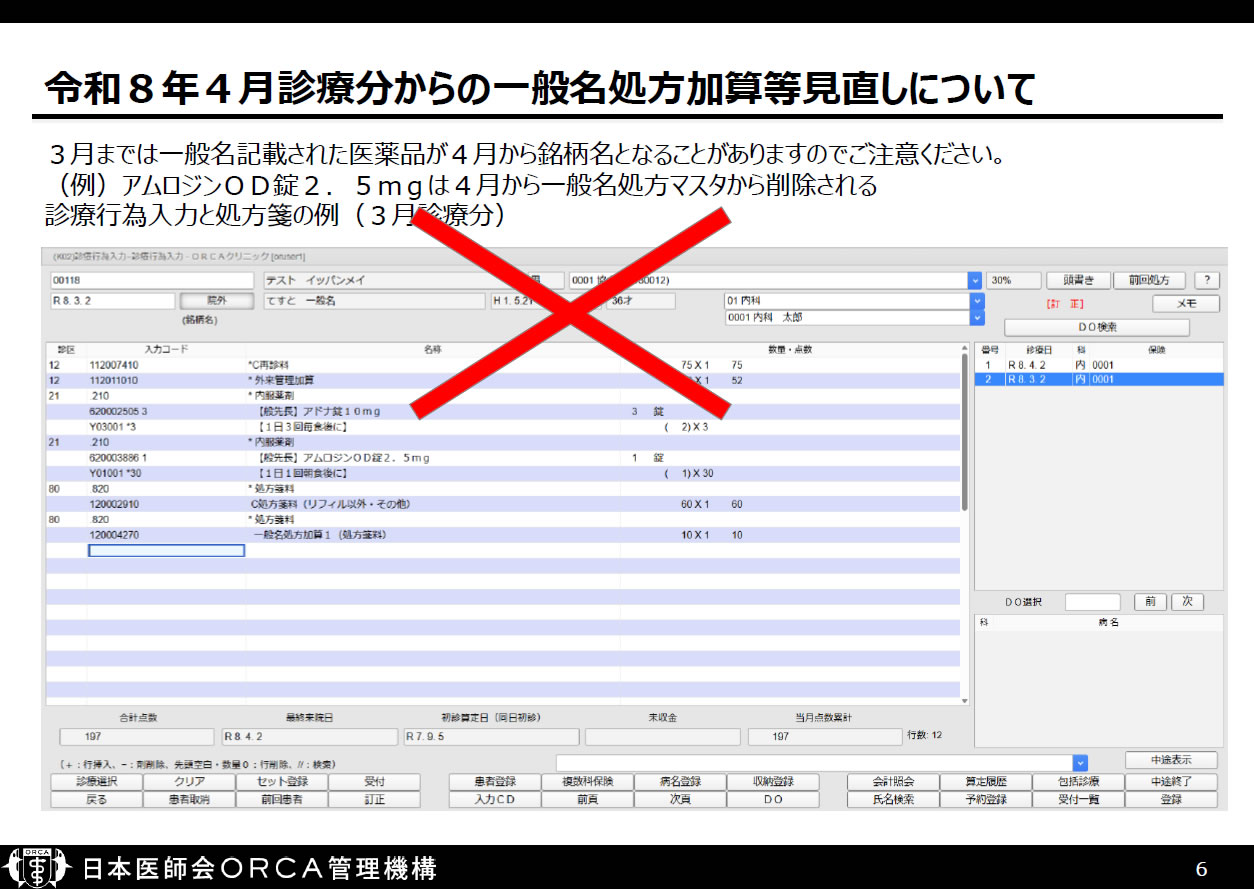Open the メモ button

coord(1185,304)
